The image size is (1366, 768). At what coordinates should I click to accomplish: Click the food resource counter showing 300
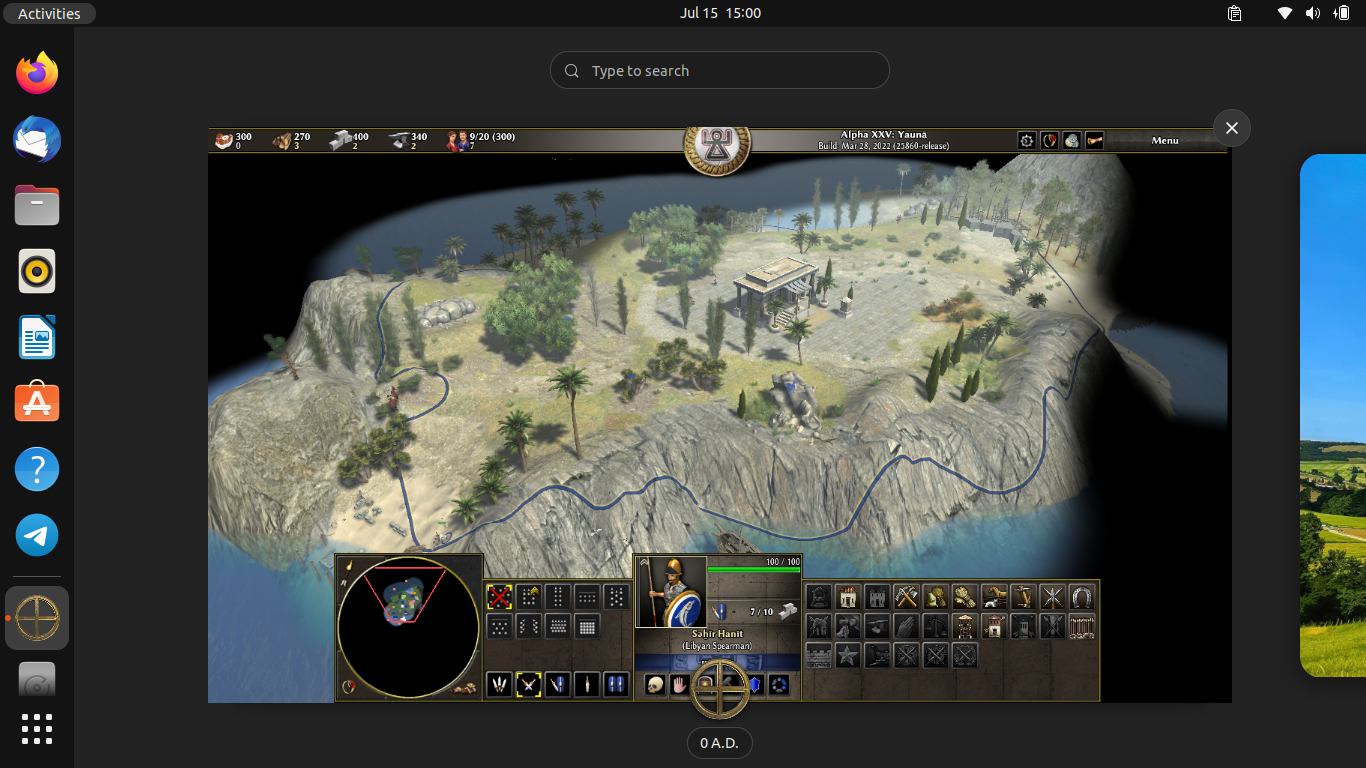click(x=234, y=140)
